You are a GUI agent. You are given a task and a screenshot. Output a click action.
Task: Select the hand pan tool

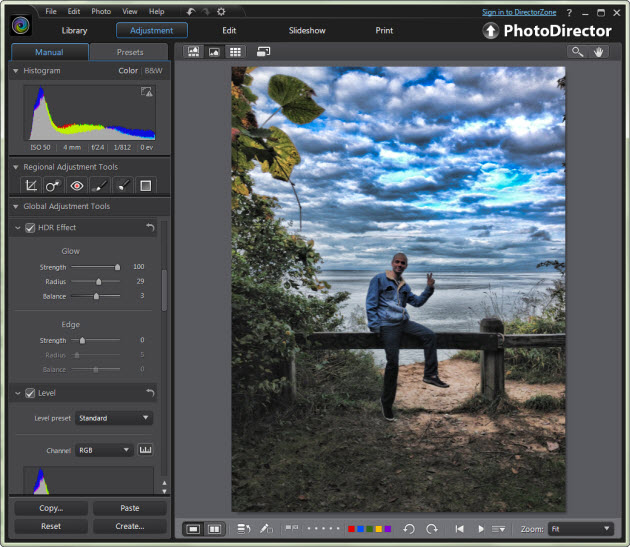tap(599, 51)
